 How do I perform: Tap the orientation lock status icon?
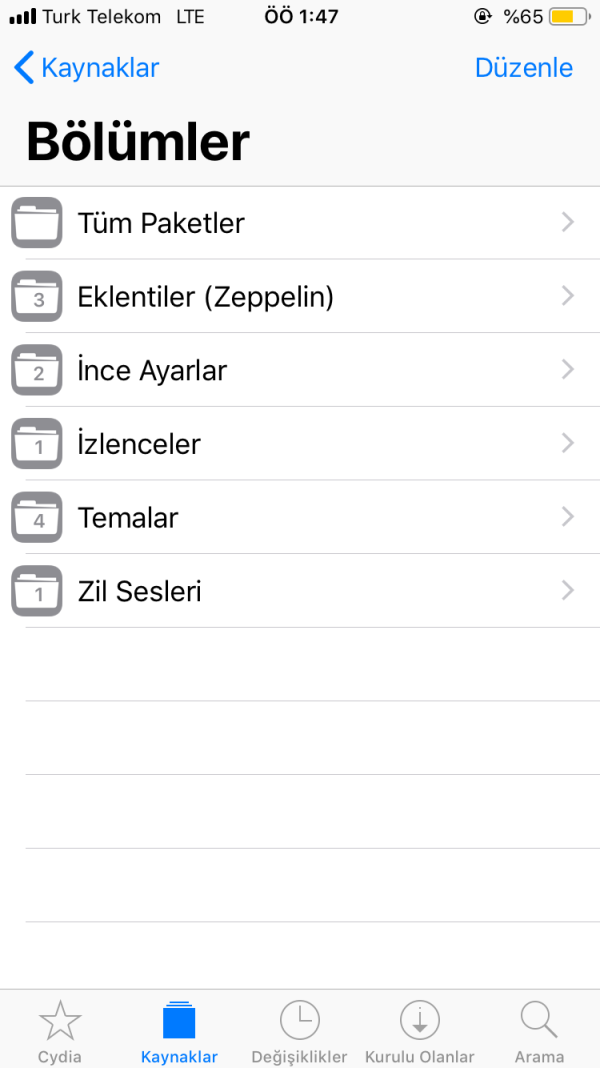click(482, 16)
